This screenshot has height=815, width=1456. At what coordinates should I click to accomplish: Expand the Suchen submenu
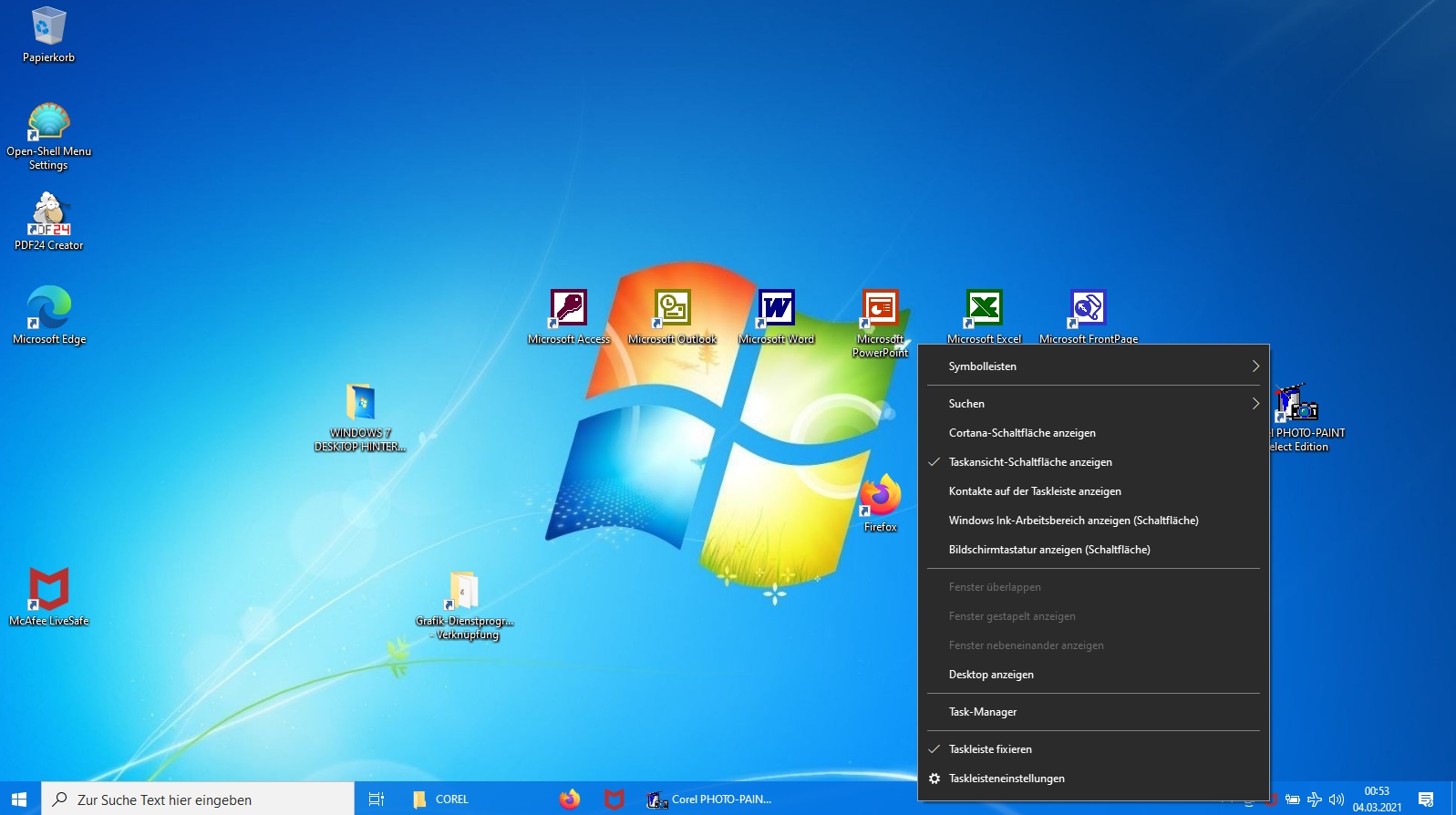[1093, 403]
